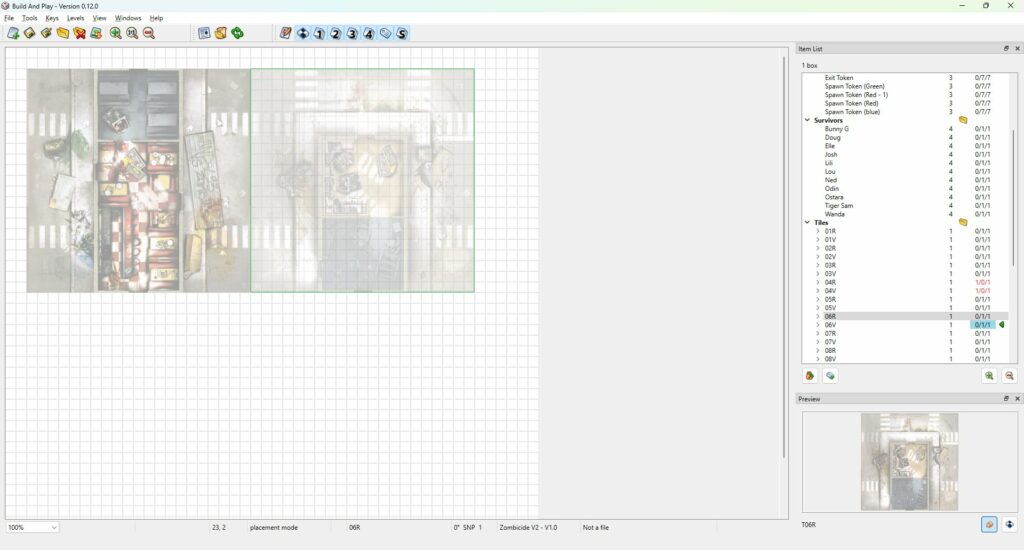Click the blue page view icon in toolbar

point(204,33)
